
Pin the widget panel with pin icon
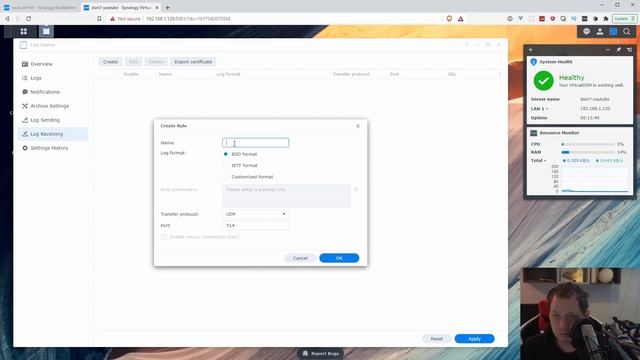tap(619, 50)
